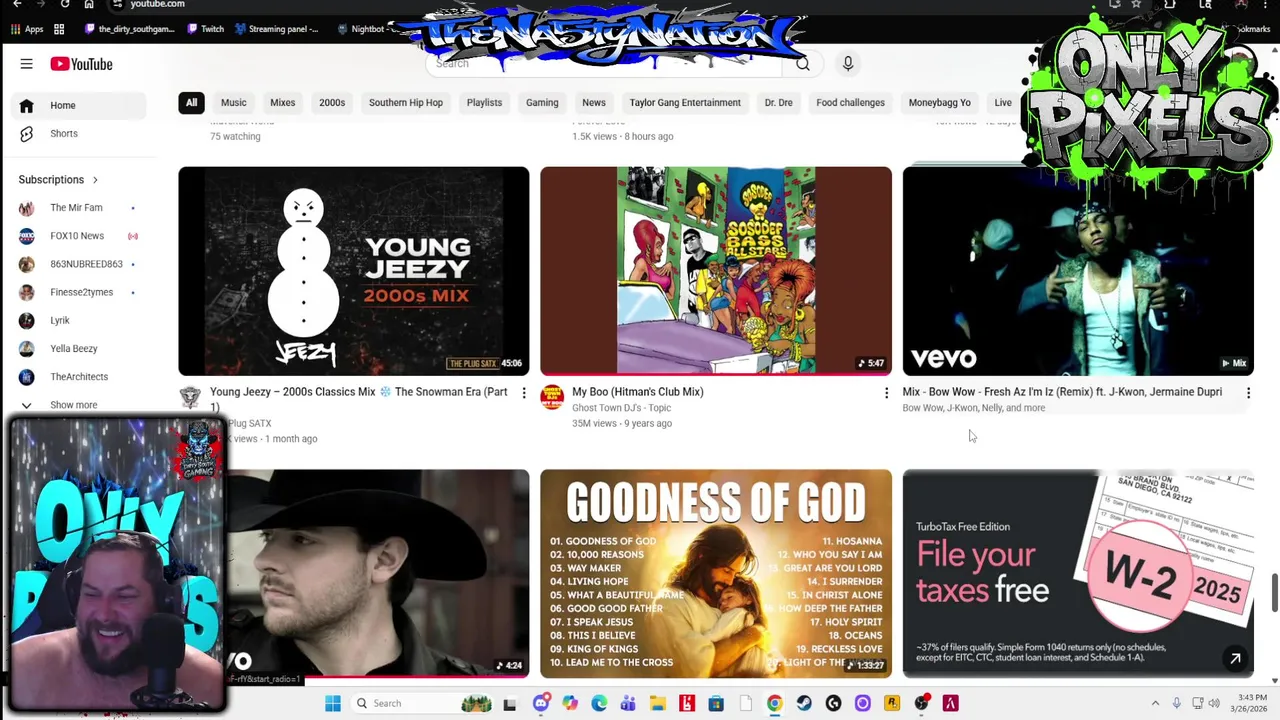1280x720 pixels.
Task: Expand the Subscriptions section chevron
Action: [x=95, y=180]
